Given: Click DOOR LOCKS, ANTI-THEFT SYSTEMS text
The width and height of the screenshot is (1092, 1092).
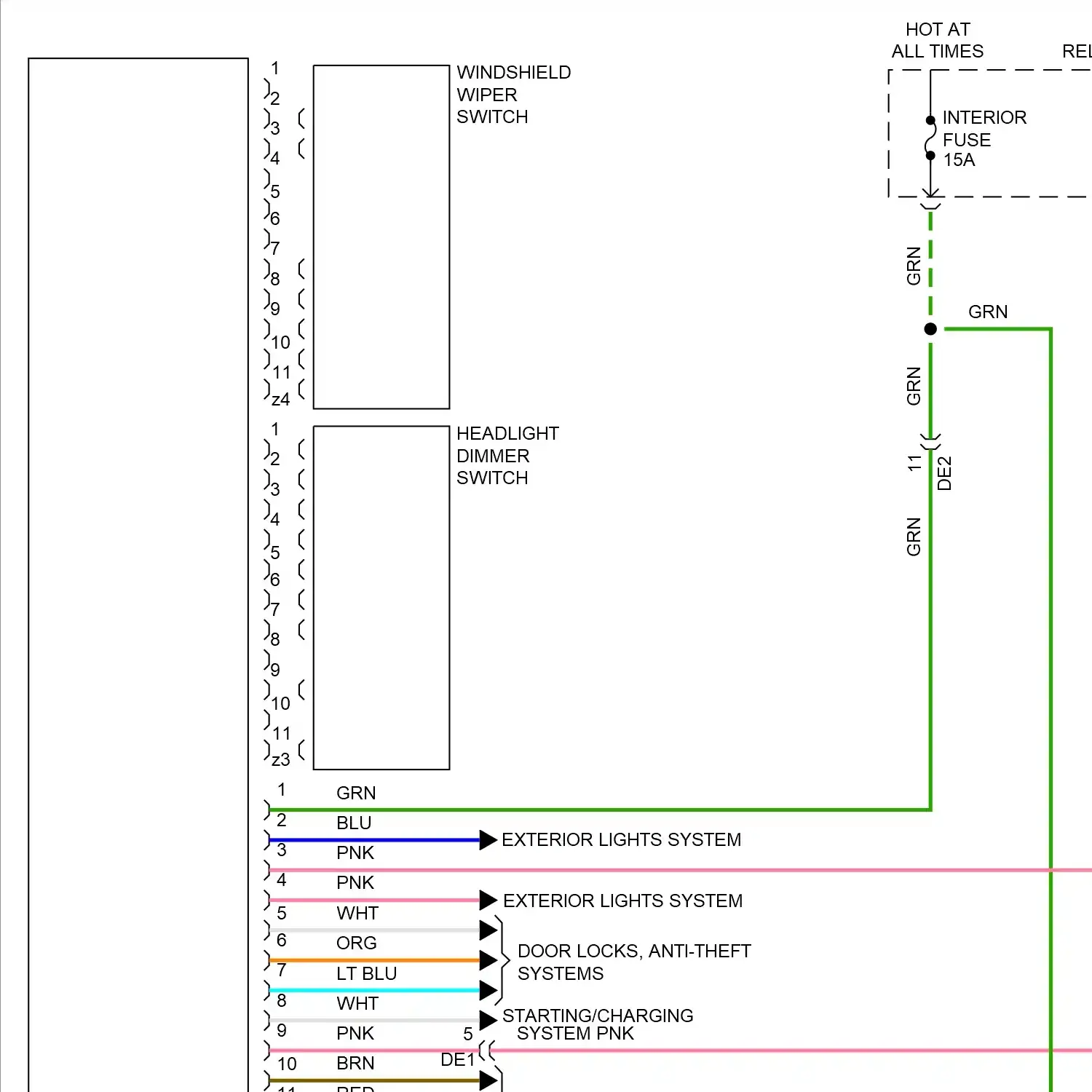Looking at the screenshot, I should (x=634, y=962).
